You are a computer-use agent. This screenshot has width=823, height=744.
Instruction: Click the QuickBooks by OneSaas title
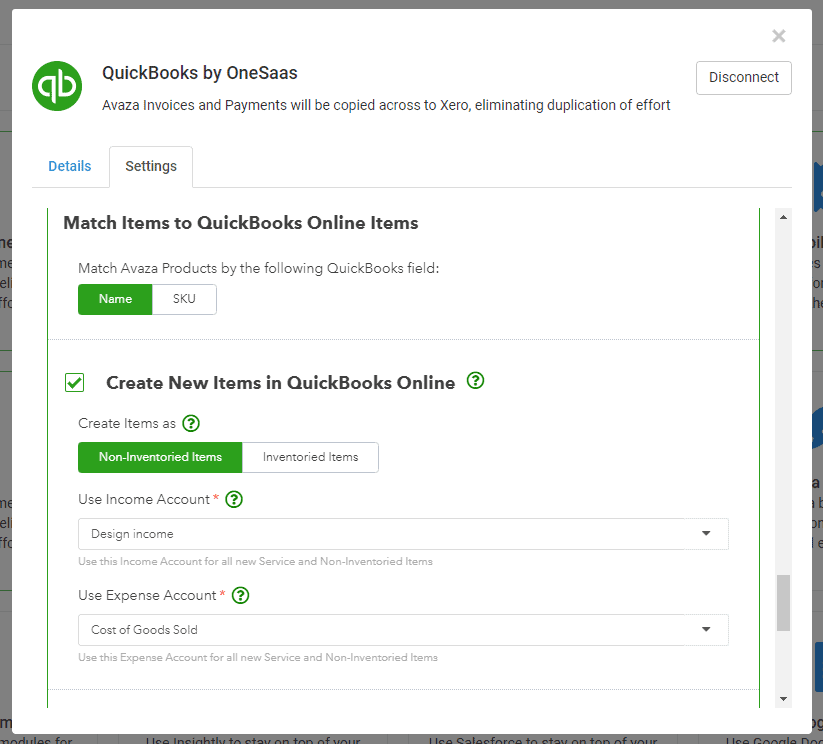[199, 73]
